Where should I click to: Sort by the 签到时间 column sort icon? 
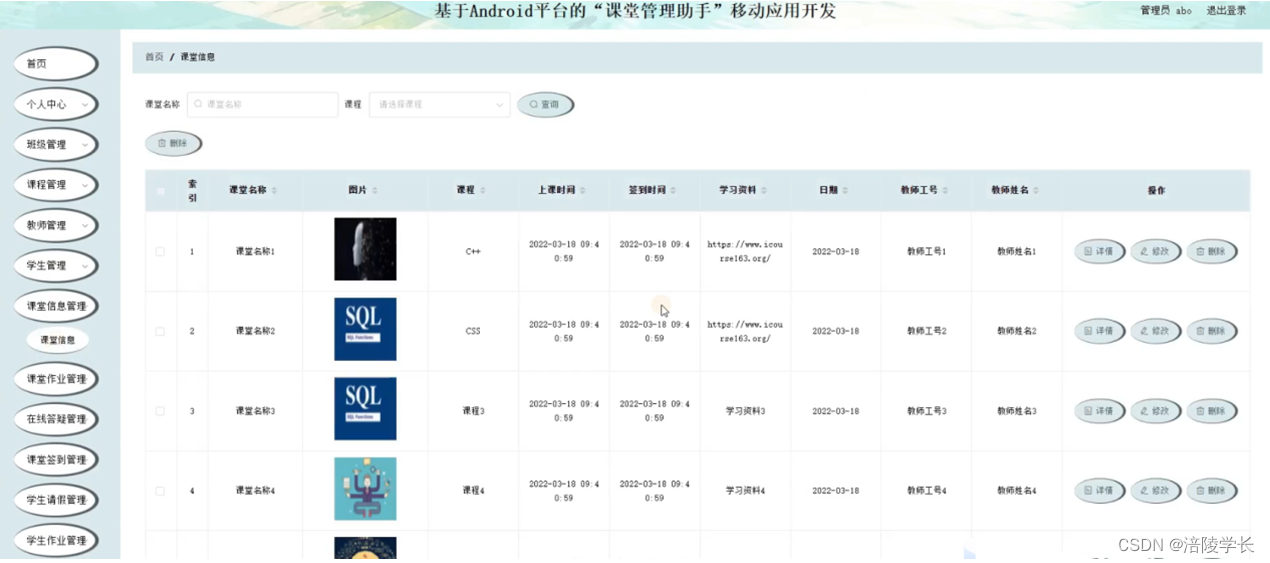[673, 190]
